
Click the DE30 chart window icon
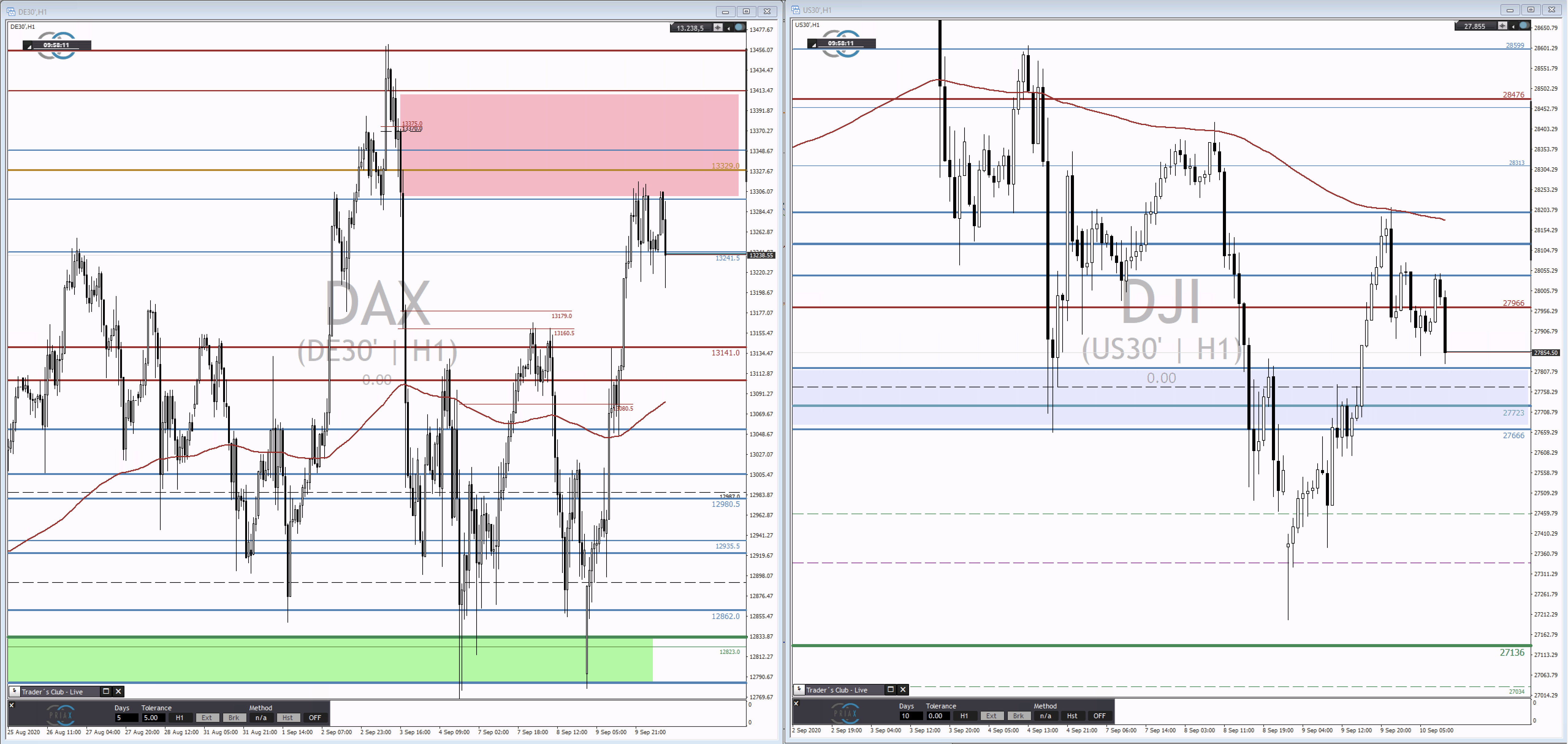[11, 12]
